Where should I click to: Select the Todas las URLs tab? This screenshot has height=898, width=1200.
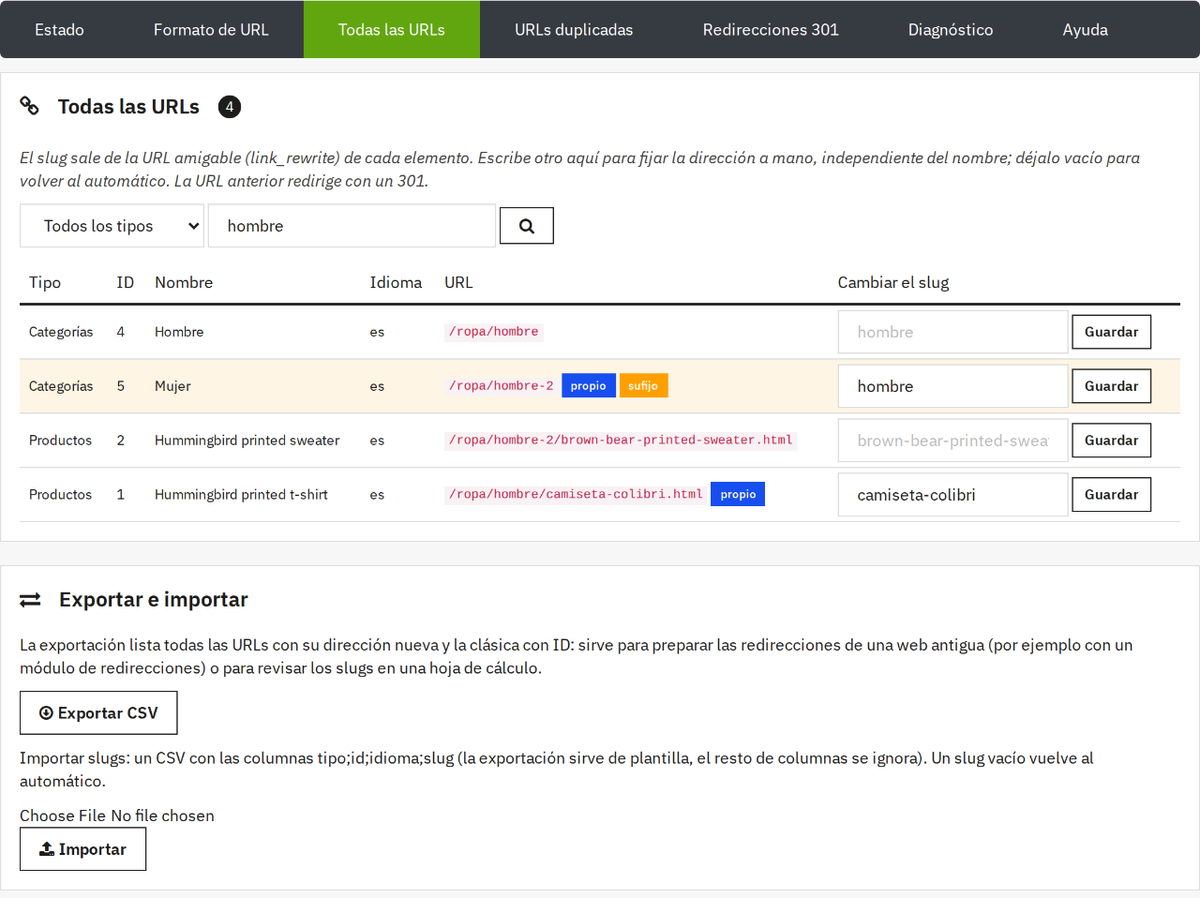pyautogui.click(x=392, y=29)
